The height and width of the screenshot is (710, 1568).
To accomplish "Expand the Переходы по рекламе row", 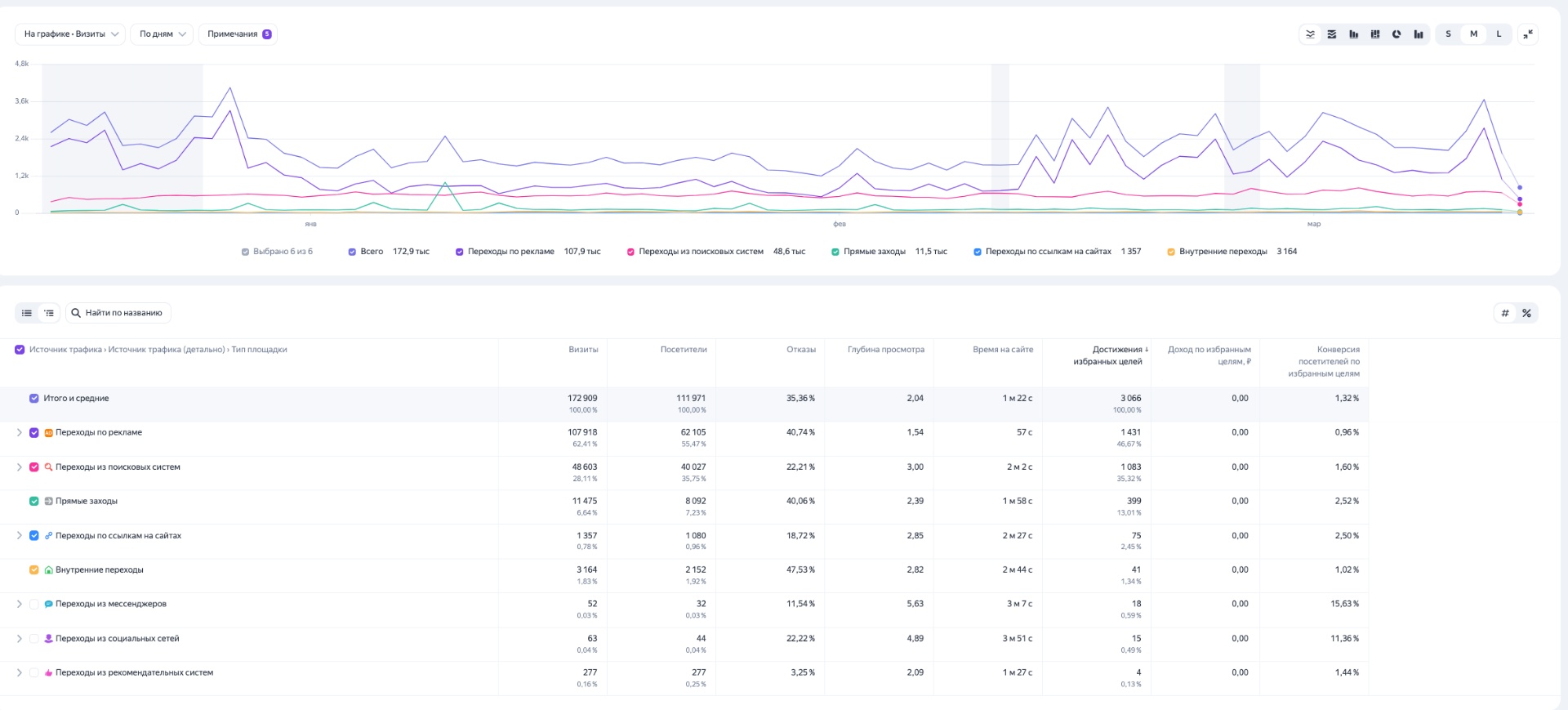I will click(x=20, y=433).
